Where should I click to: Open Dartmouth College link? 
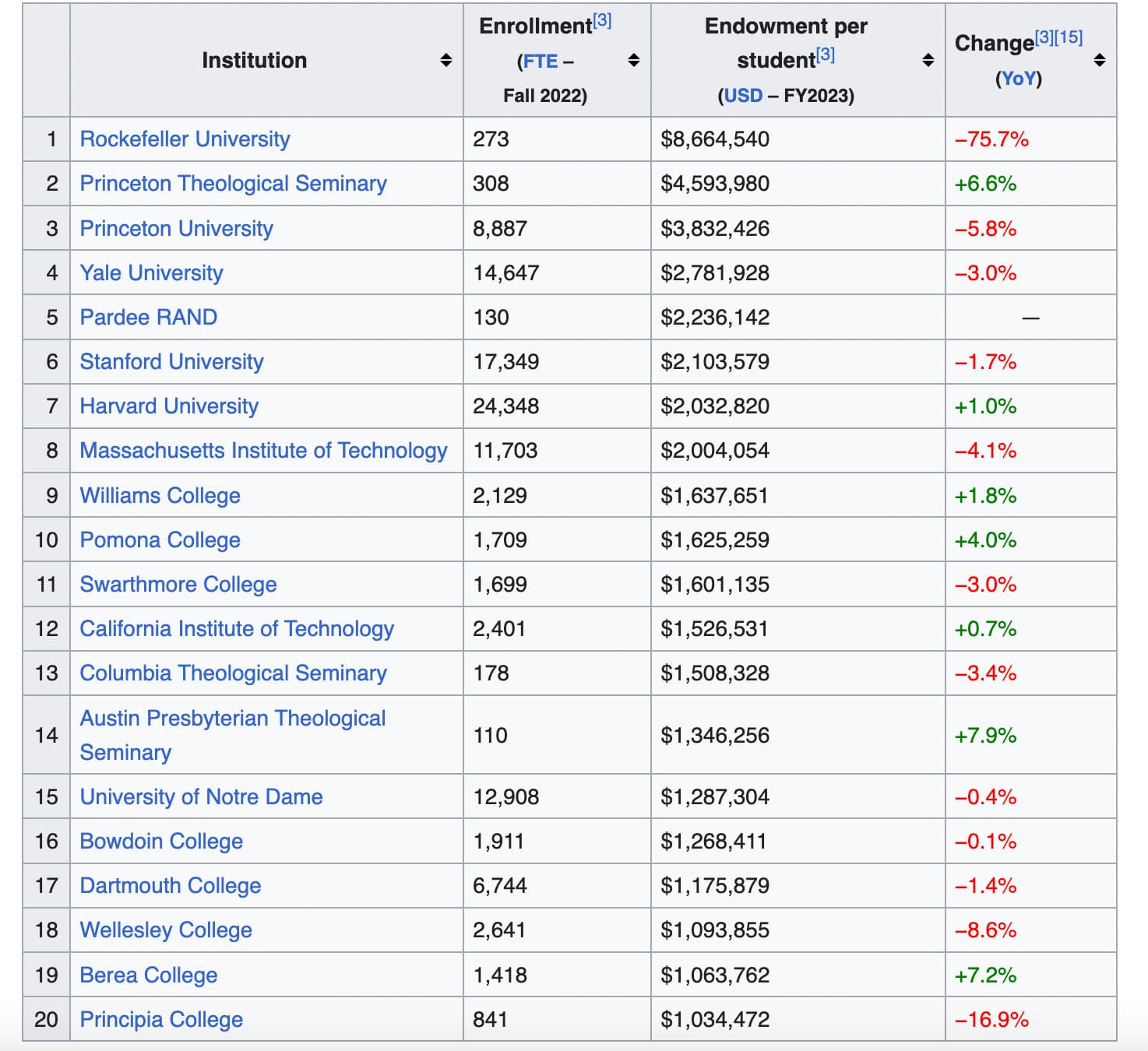170,886
